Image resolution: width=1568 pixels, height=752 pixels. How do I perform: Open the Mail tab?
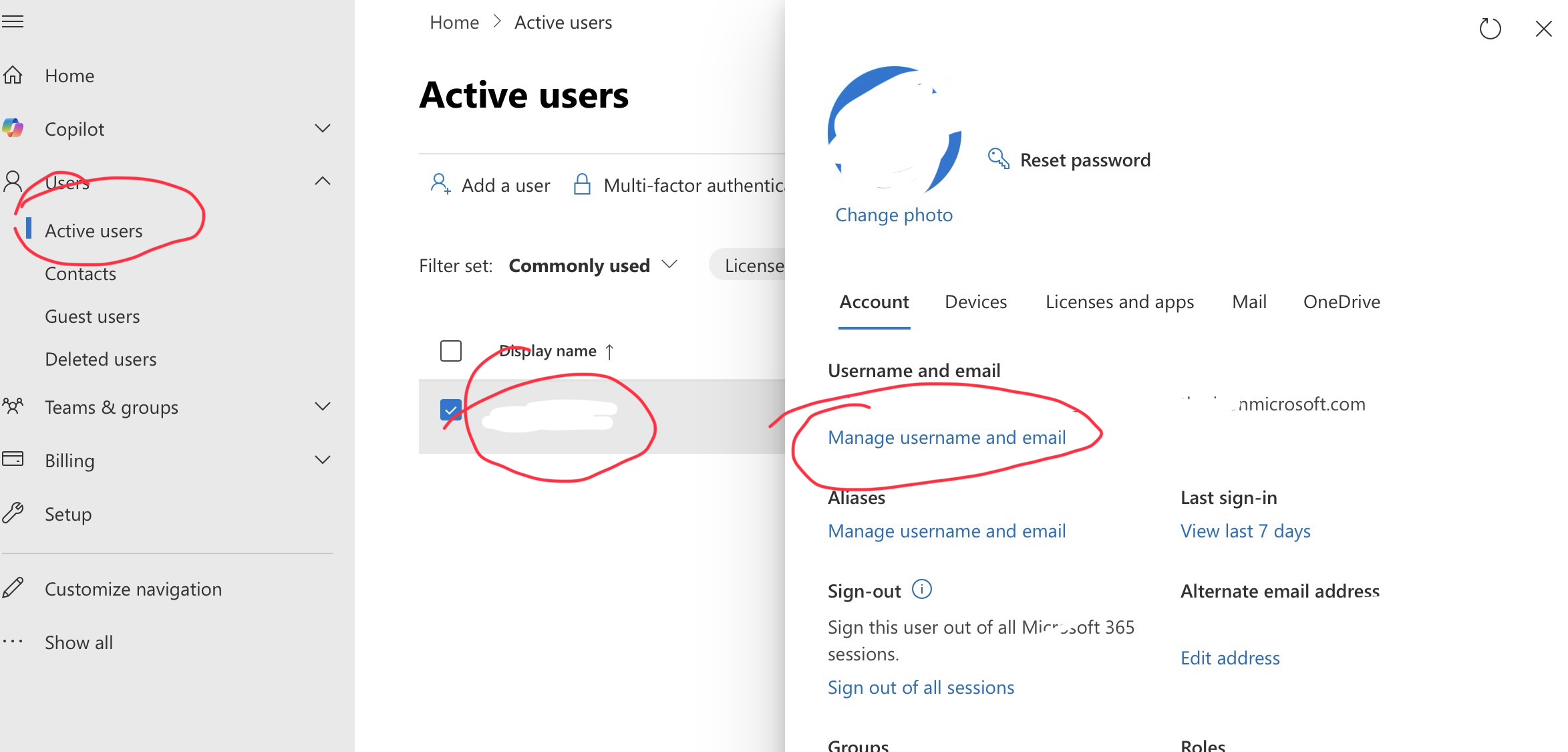tap(1249, 302)
